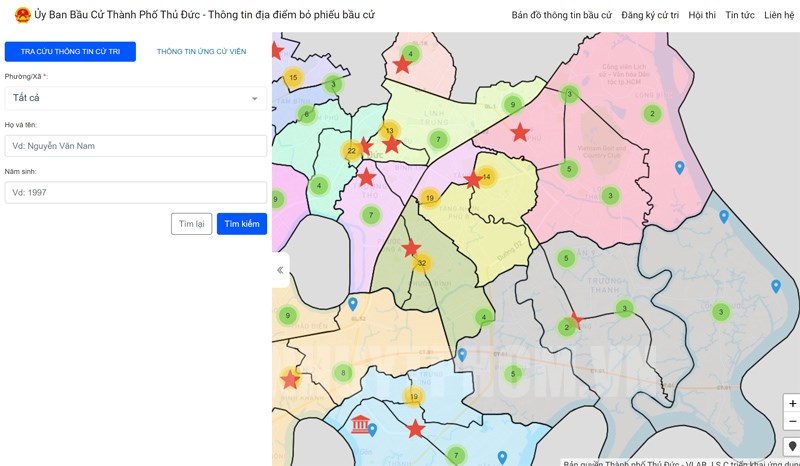Zoom out the map with minus button
Screen dimensions: 800x466
(792, 421)
